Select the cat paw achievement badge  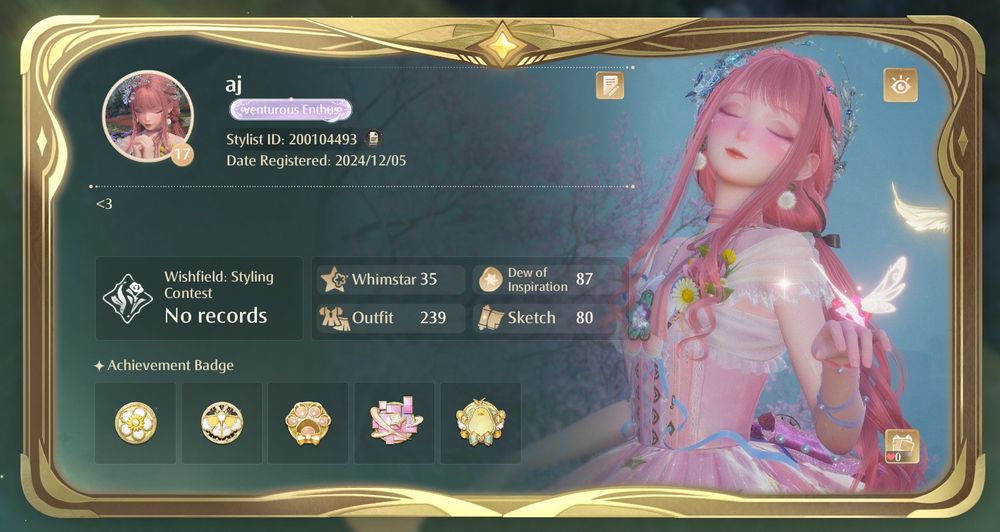(308, 423)
